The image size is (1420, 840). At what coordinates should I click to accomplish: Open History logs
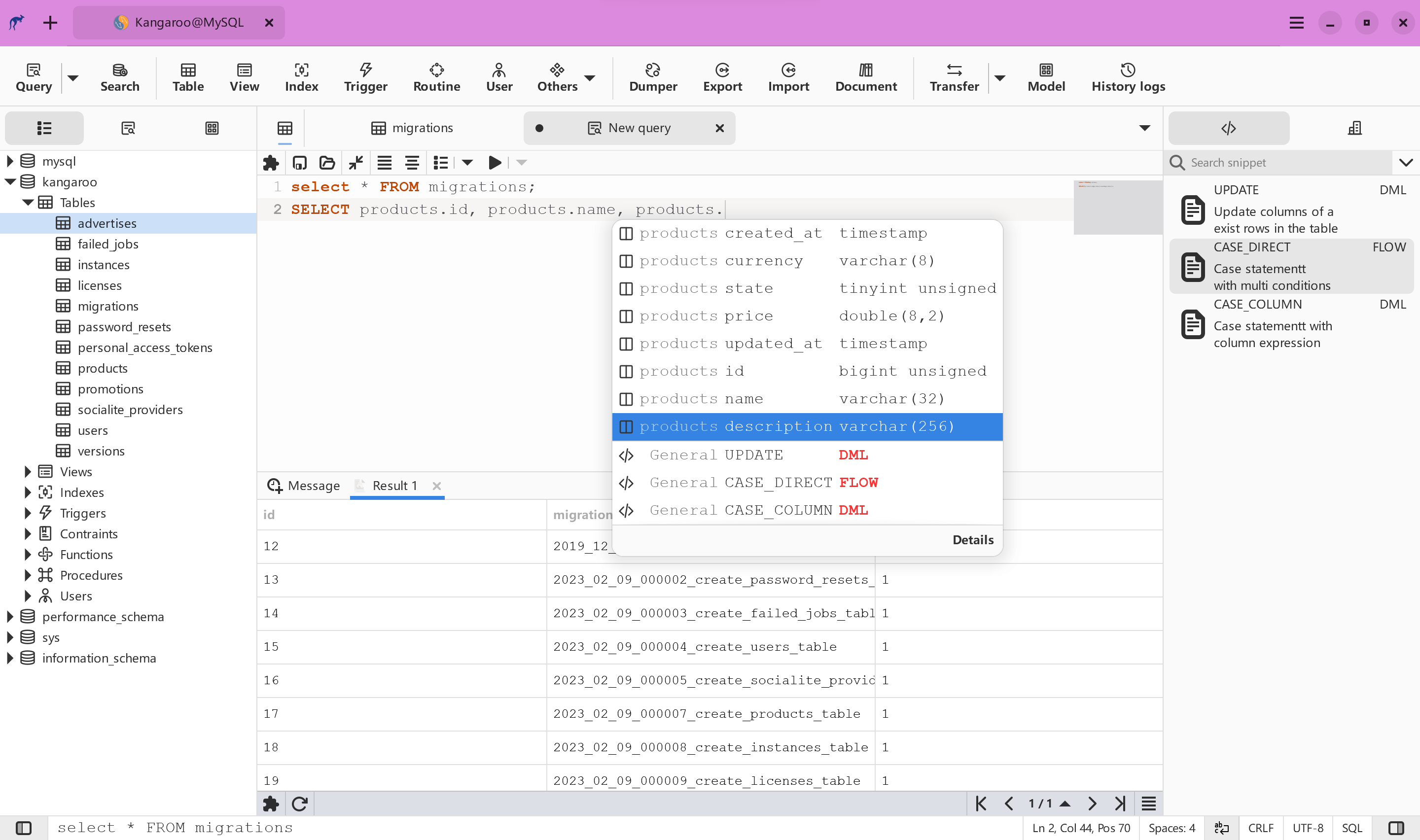[x=1128, y=77]
